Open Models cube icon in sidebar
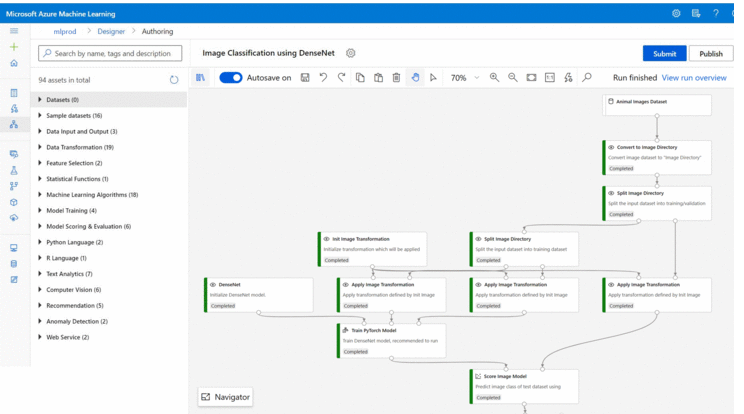This screenshot has width=744, height=414. click(14, 202)
